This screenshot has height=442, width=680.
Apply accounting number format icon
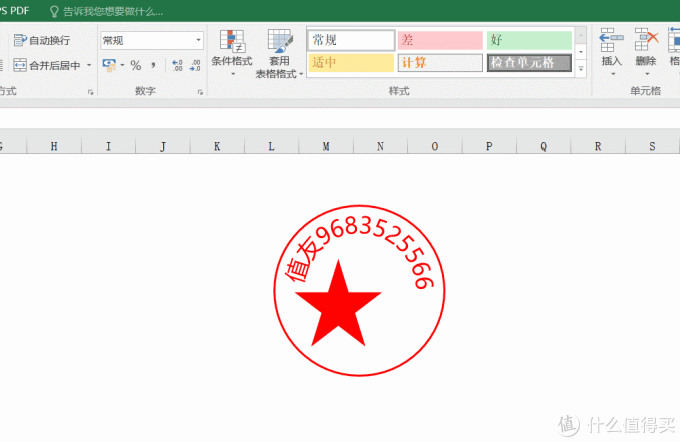(x=109, y=65)
